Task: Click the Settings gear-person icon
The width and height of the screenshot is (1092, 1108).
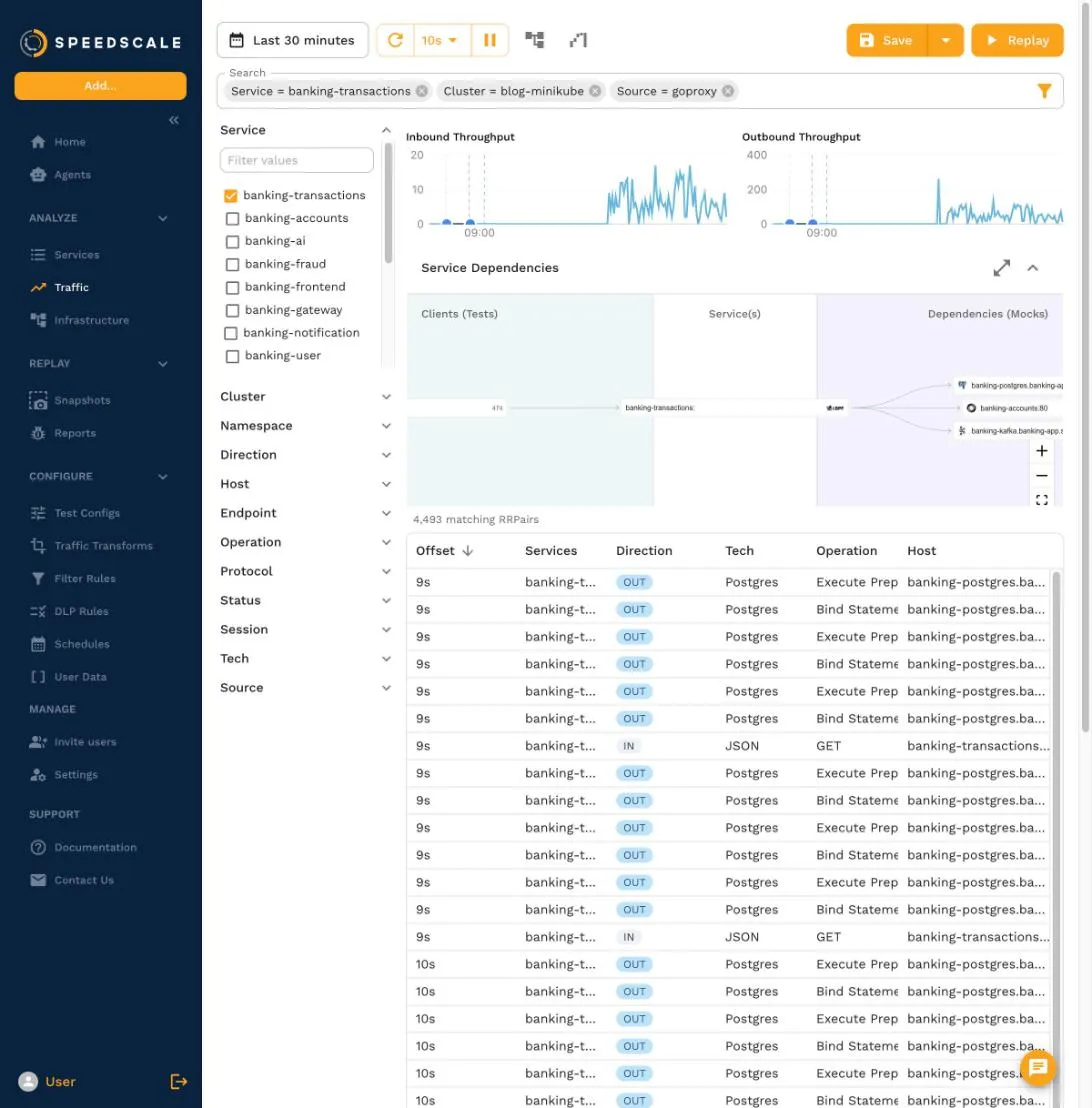Action: (x=38, y=774)
